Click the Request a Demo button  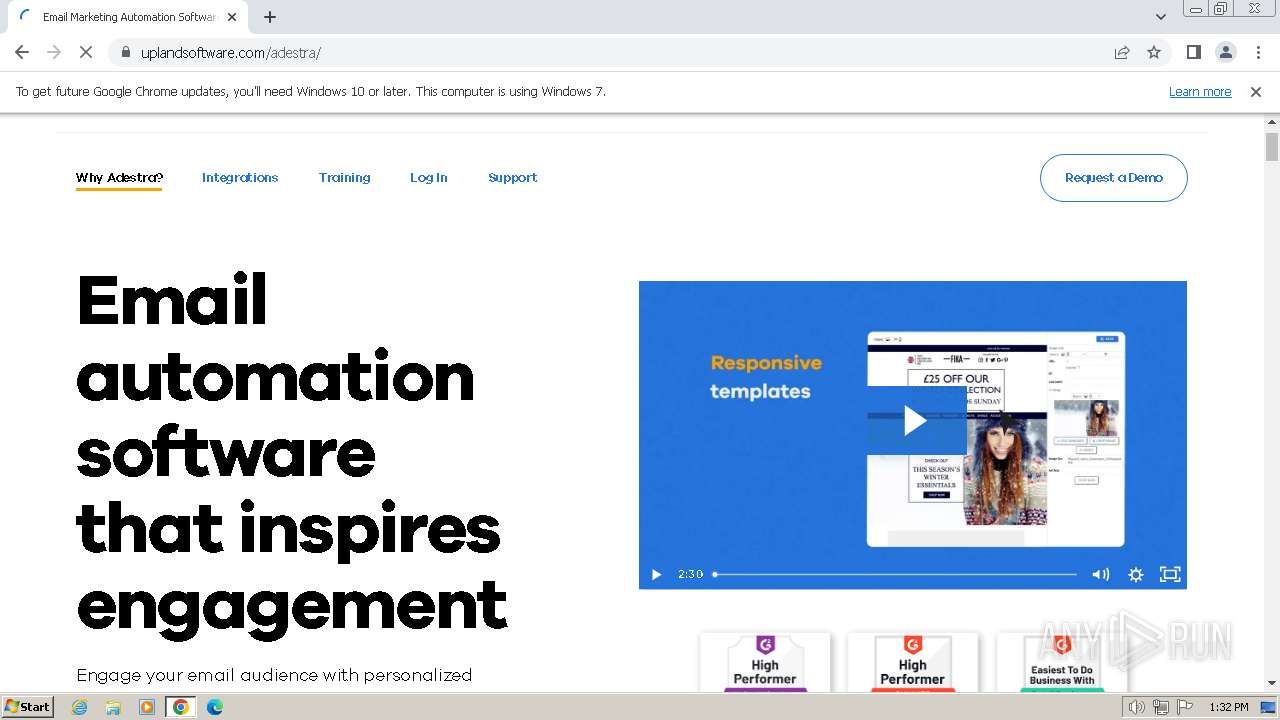pyautogui.click(x=1114, y=178)
